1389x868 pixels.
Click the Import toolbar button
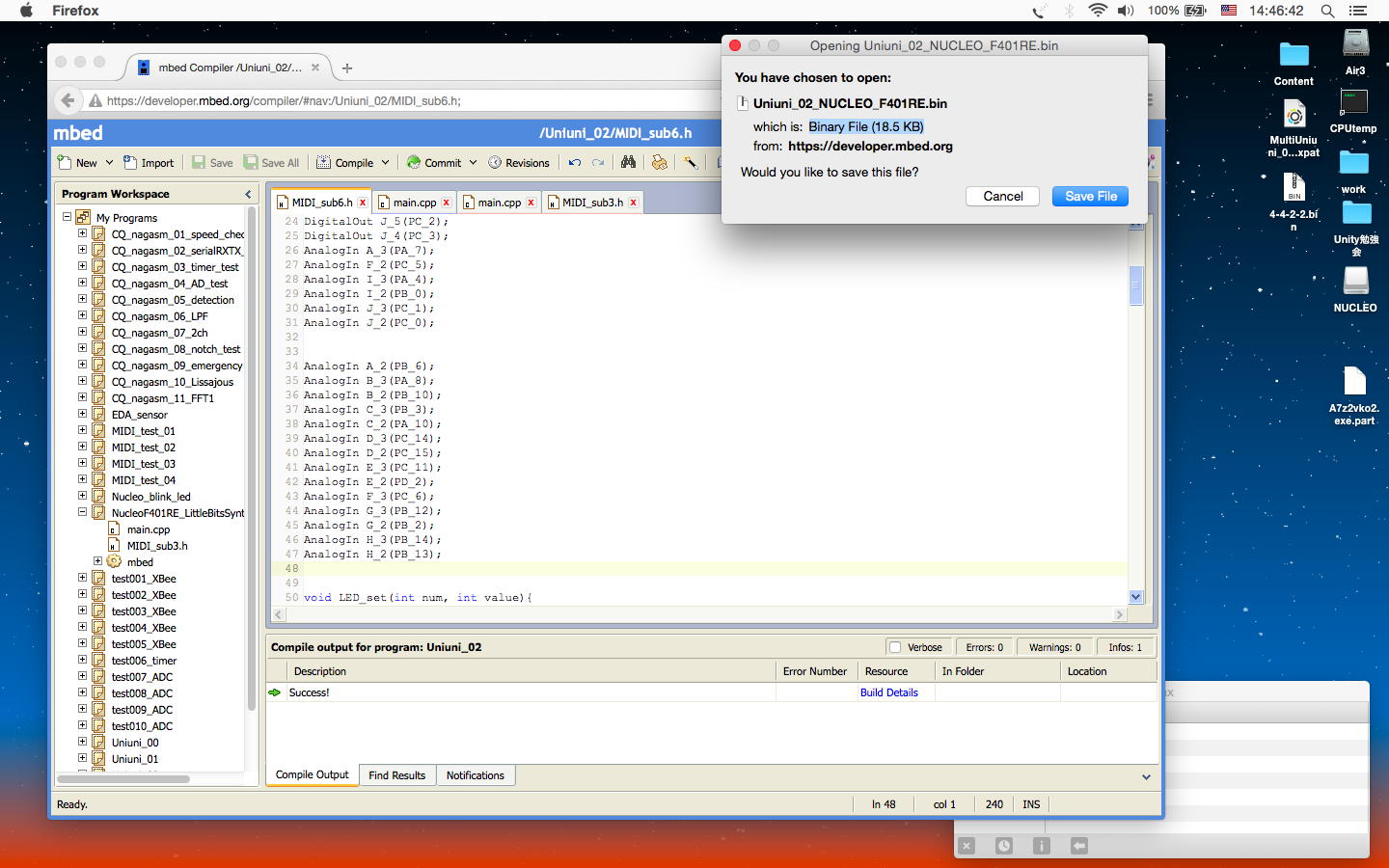(150, 163)
